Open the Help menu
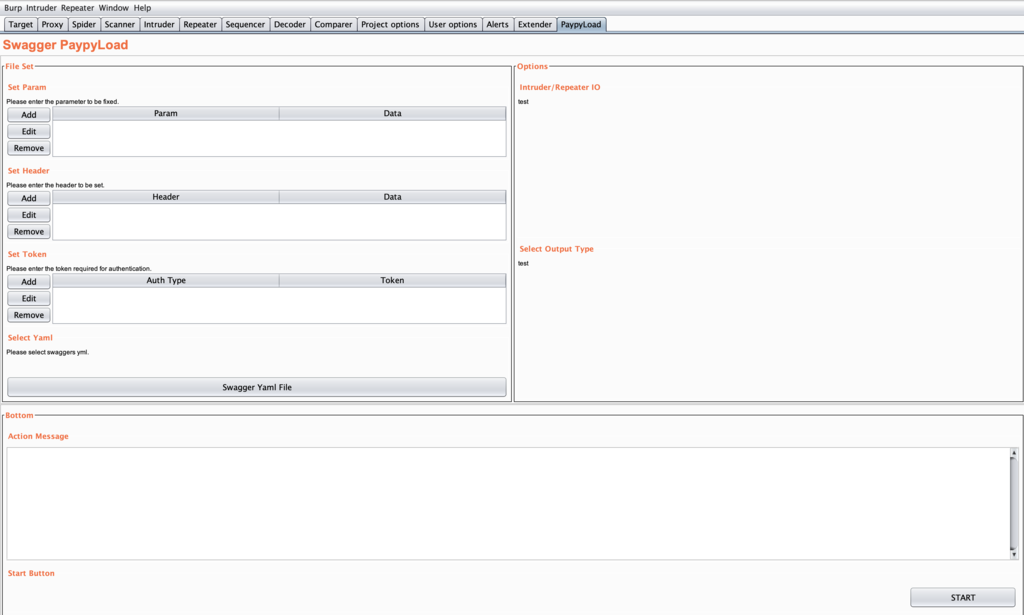Screen dimensions: 1024x615 142,8
